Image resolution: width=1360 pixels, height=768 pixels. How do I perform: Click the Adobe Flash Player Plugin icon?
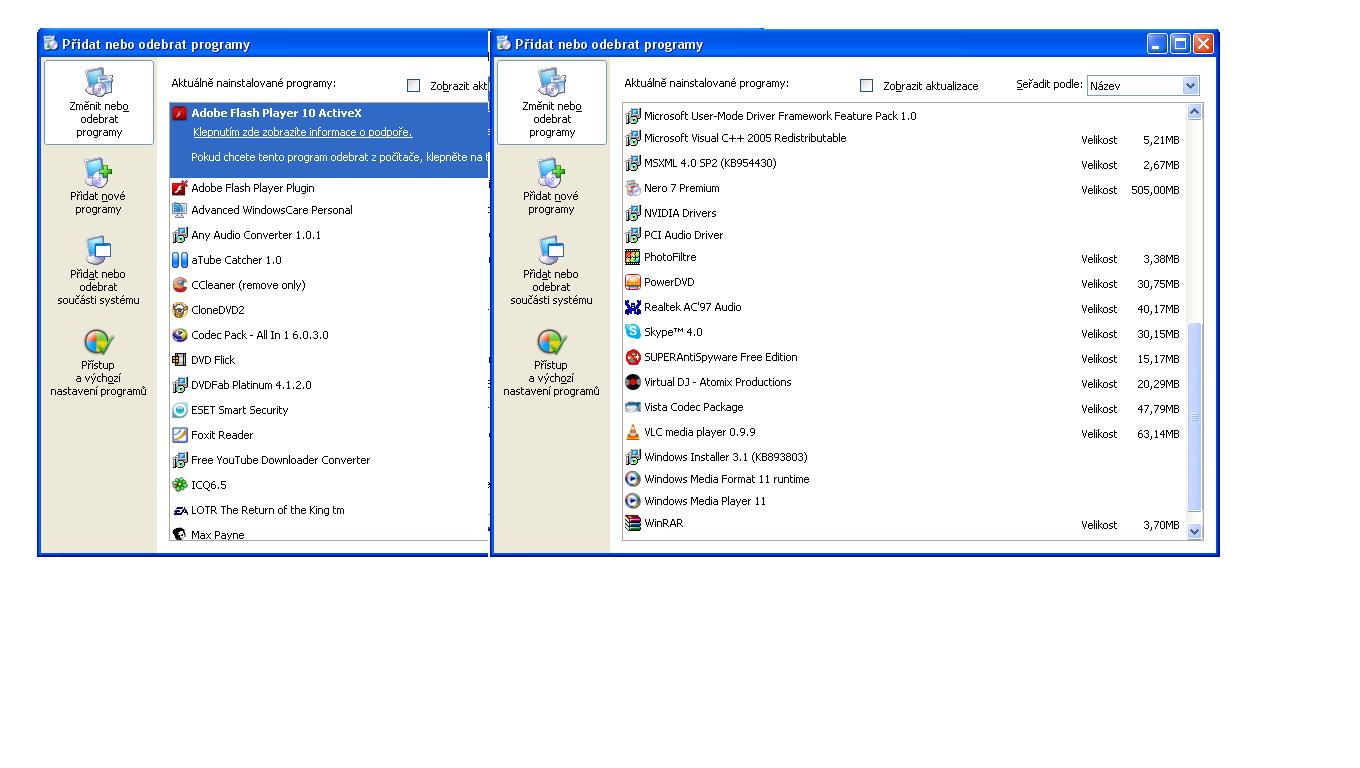(x=180, y=187)
